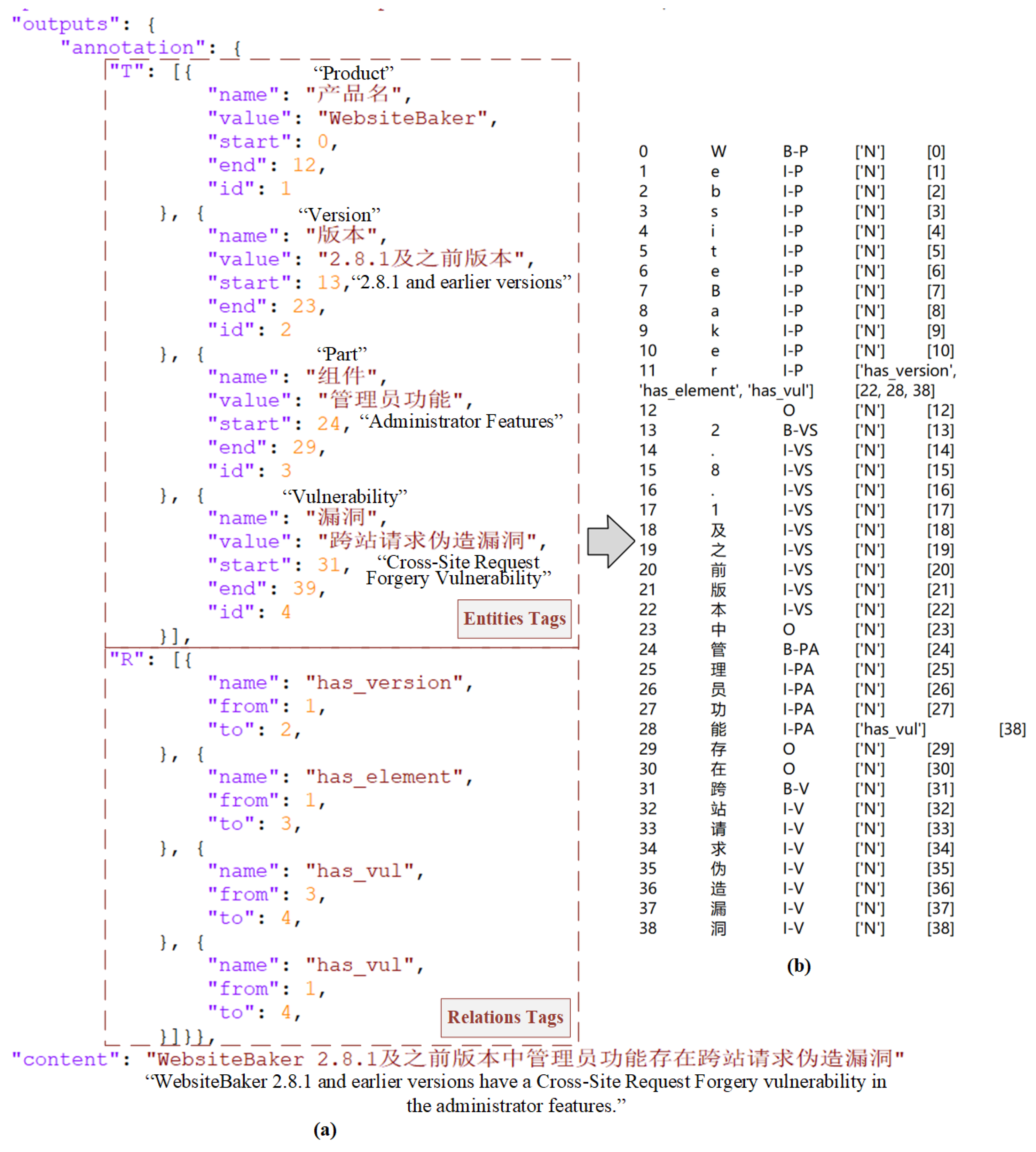The image size is (1036, 1152).
Task: Click the relation name "has_version" in JSON
Action: pos(384,683)
